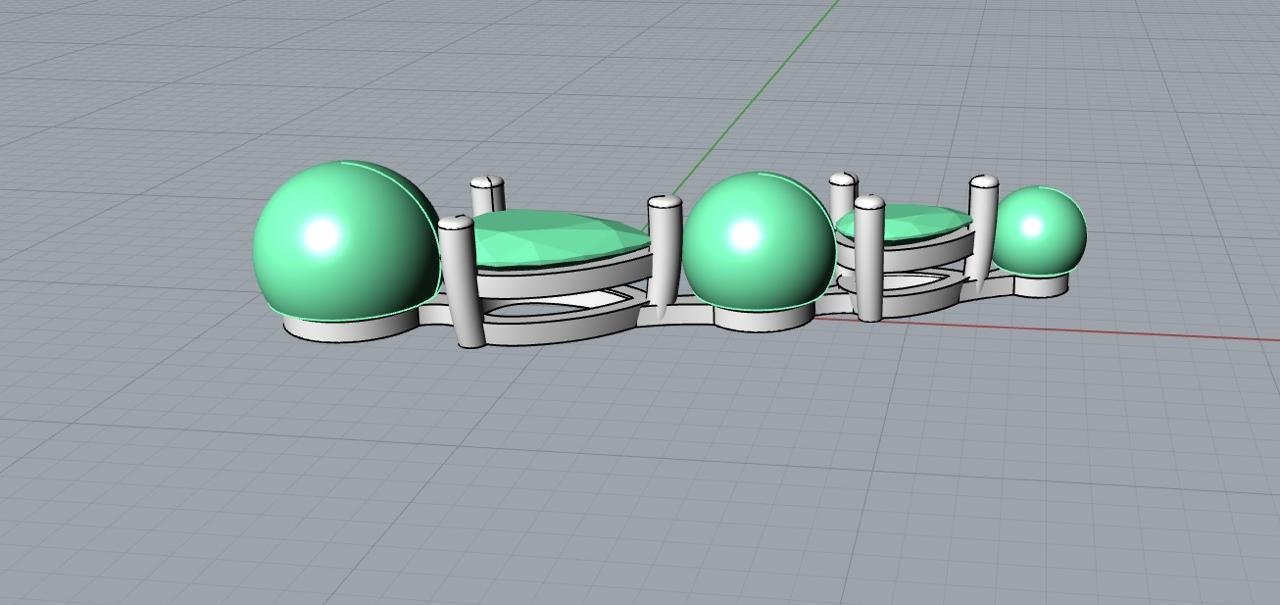Select the front prong beside the large sphere
The image size is (1280, 605).
click(x=461, y=285)
